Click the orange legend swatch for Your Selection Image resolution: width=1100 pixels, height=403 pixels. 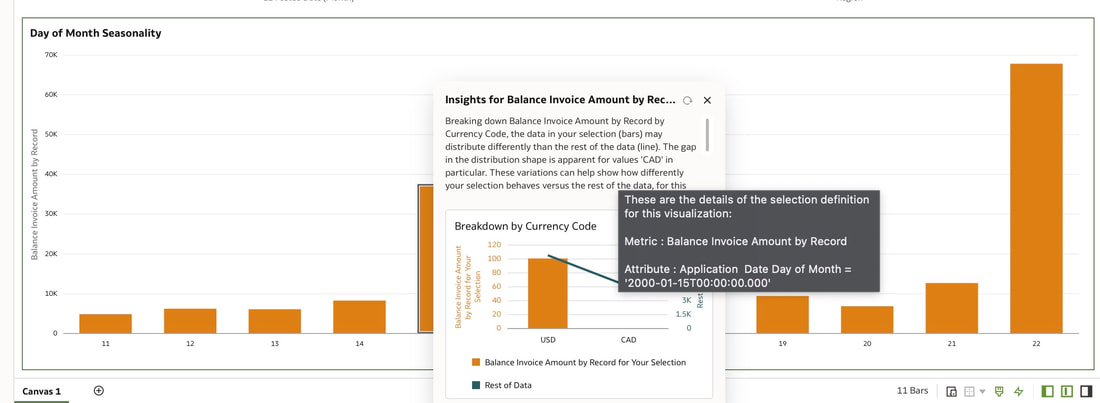click(476, 362)
